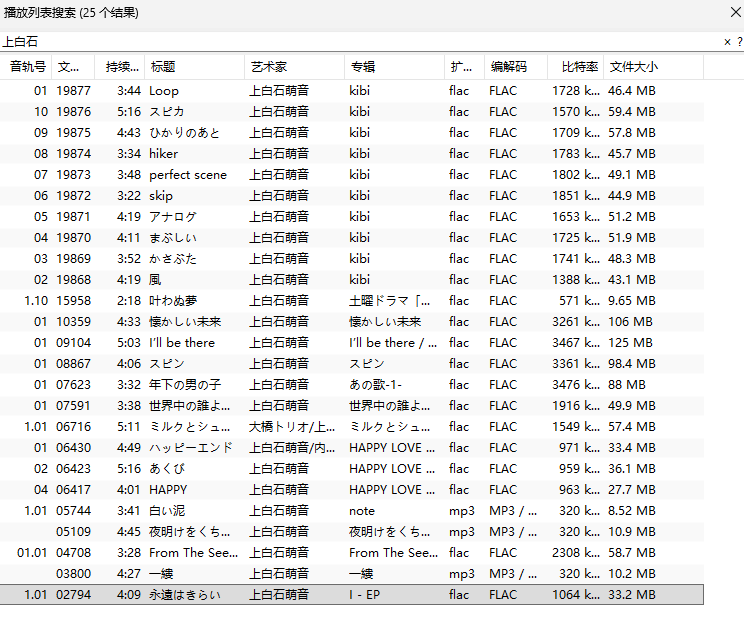The width and height of the screenshot is (744, 635).
Task: Clear the search field with the × icon
Action: [727, 42]
